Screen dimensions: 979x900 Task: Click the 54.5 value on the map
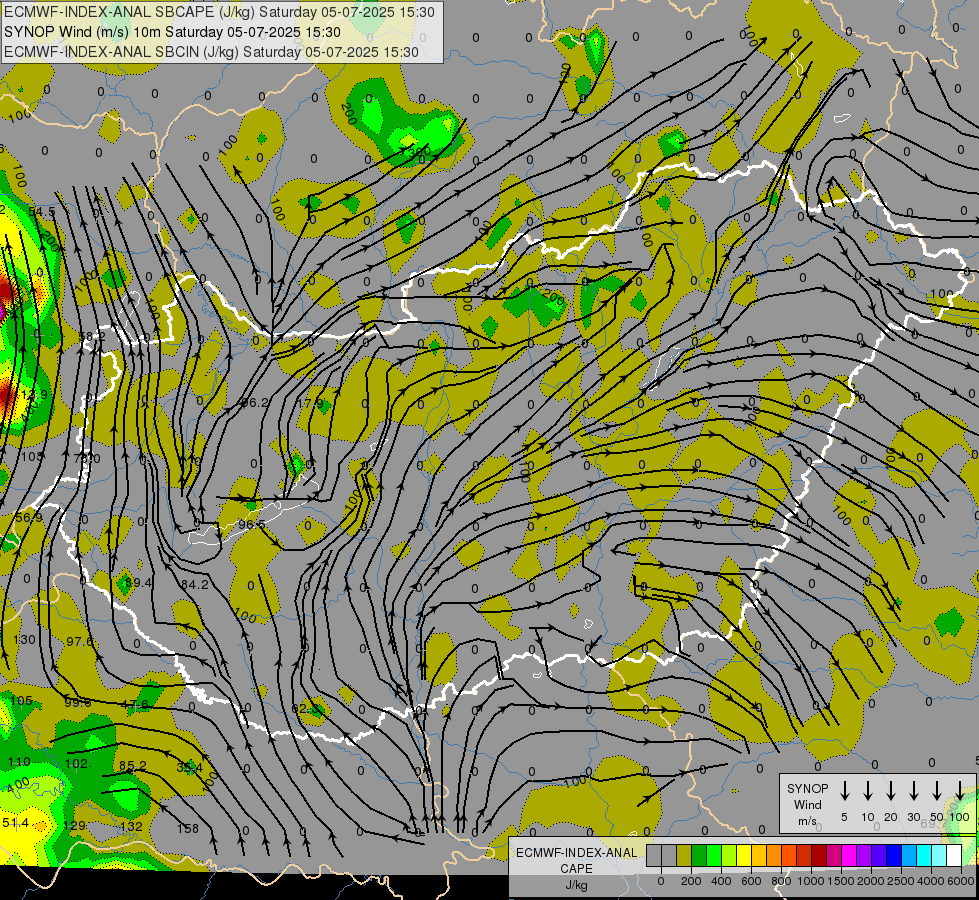coord(42,212)
